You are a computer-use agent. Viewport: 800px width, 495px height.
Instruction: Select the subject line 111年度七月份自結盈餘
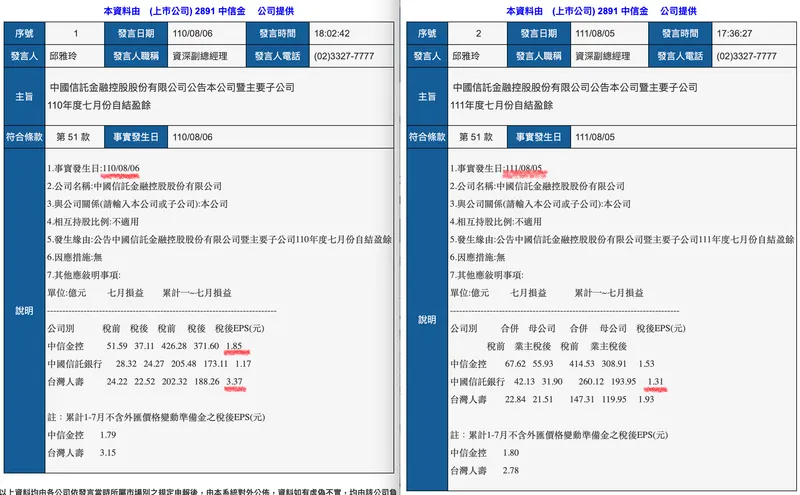(x=502, y=106)
